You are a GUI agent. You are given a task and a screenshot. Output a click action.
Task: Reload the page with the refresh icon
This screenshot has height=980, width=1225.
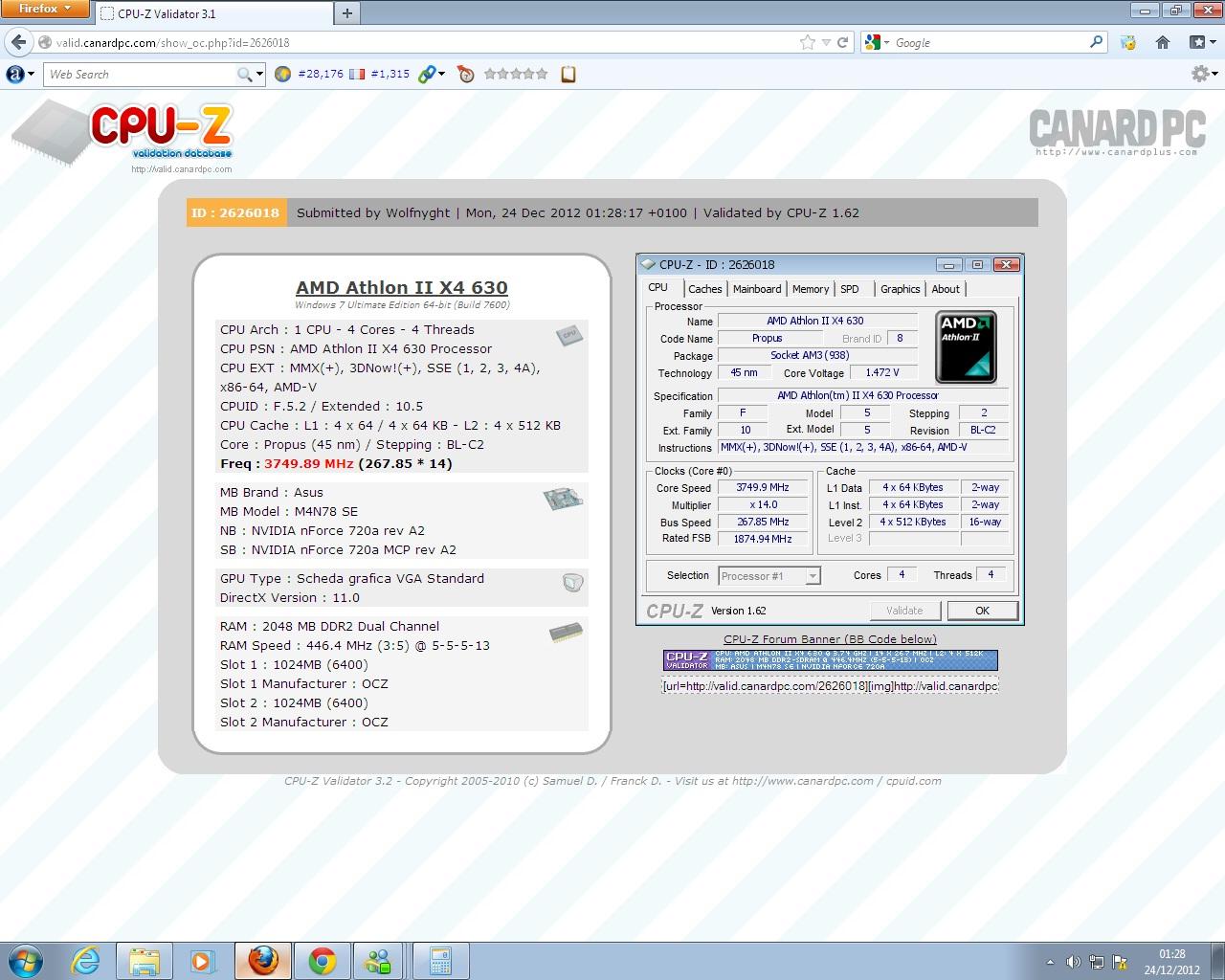843,42
